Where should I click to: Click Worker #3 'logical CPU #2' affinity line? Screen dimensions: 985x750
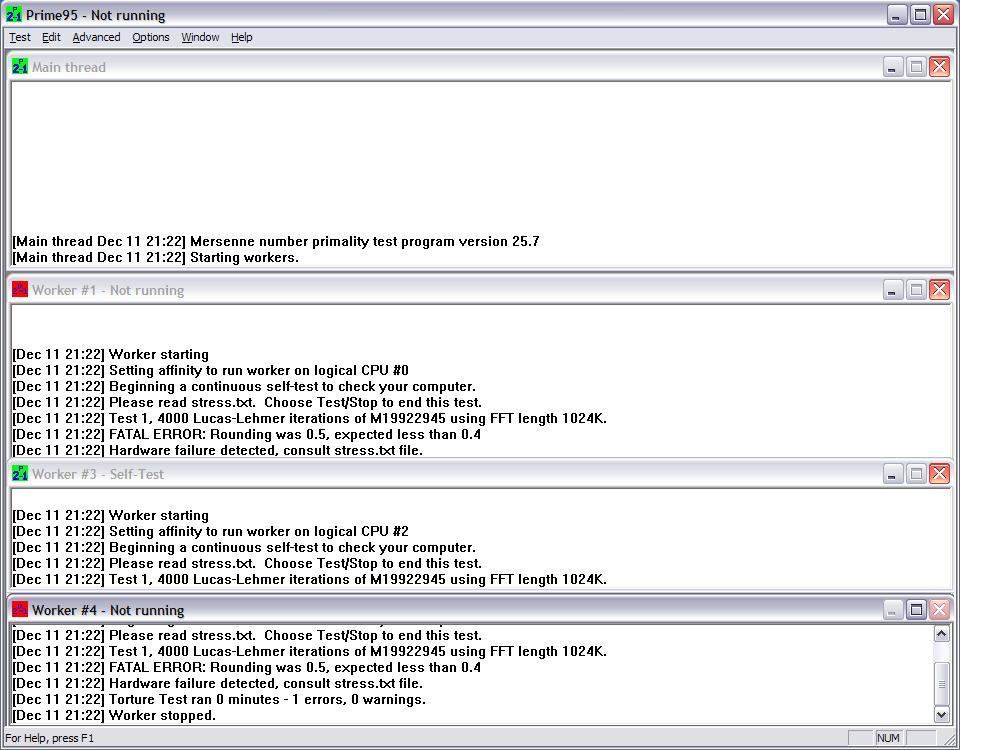pos(210,531)
